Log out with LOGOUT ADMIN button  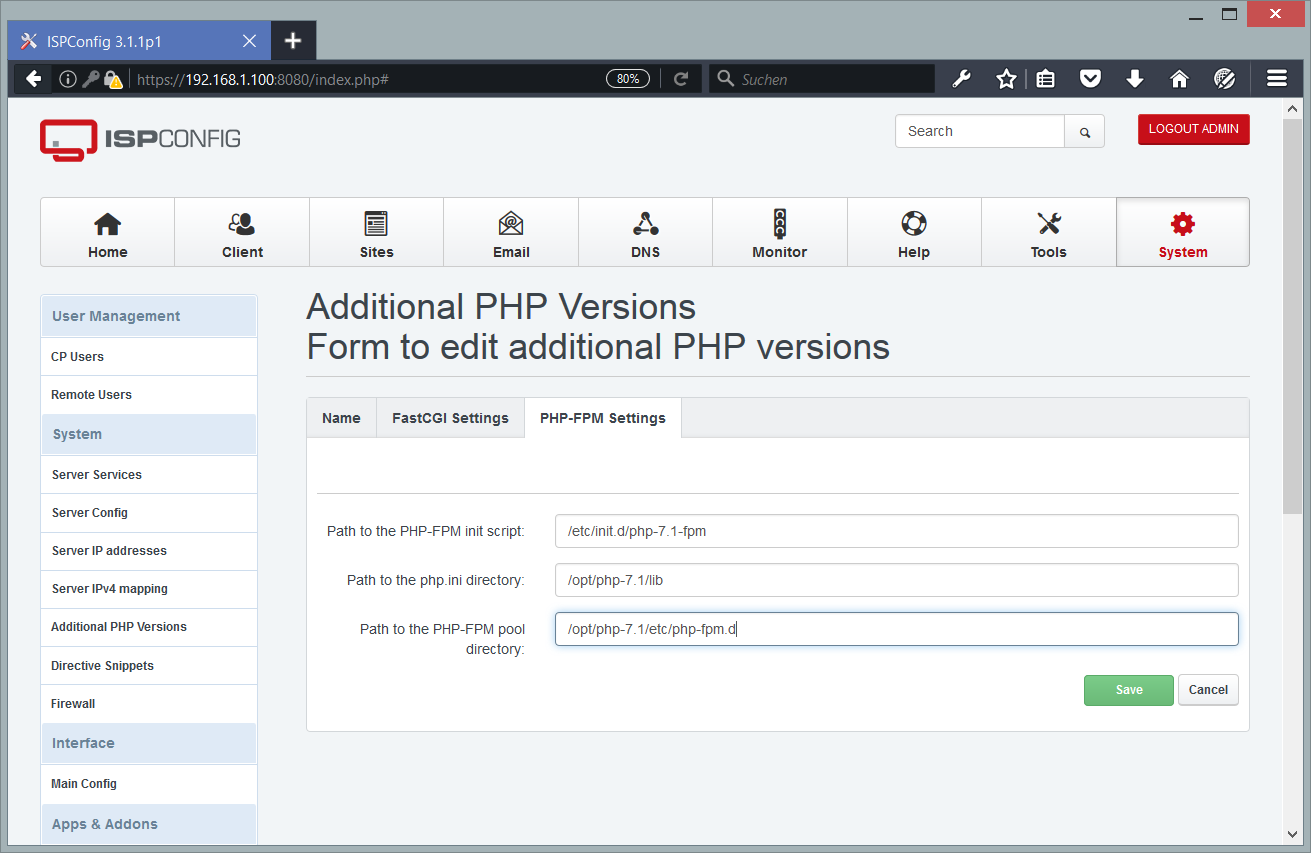tap(1193, 129)
